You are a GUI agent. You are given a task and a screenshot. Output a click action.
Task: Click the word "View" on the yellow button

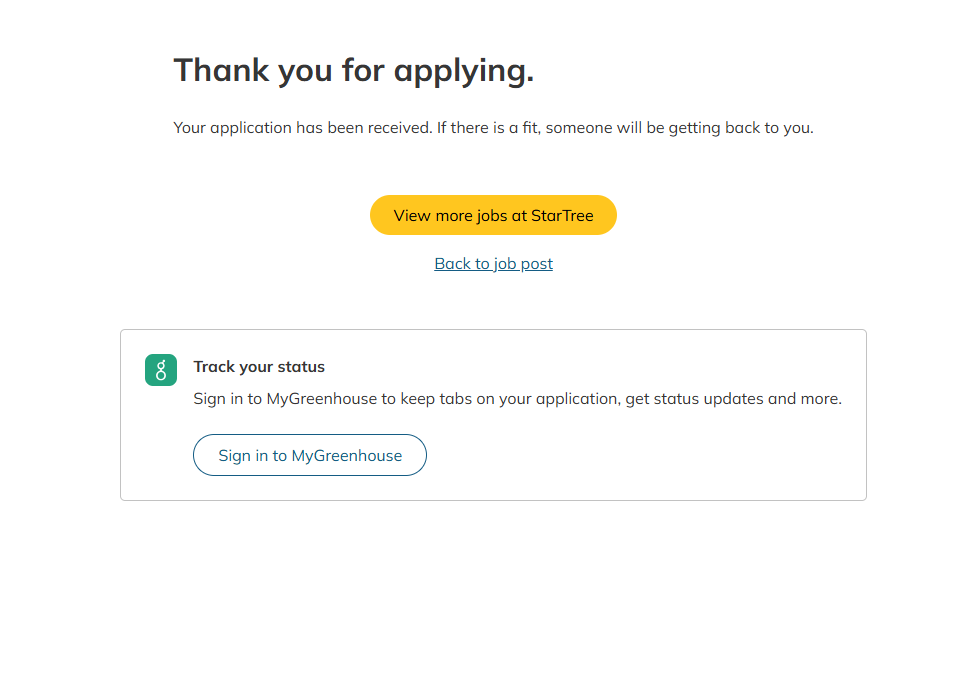coord(412,215)
